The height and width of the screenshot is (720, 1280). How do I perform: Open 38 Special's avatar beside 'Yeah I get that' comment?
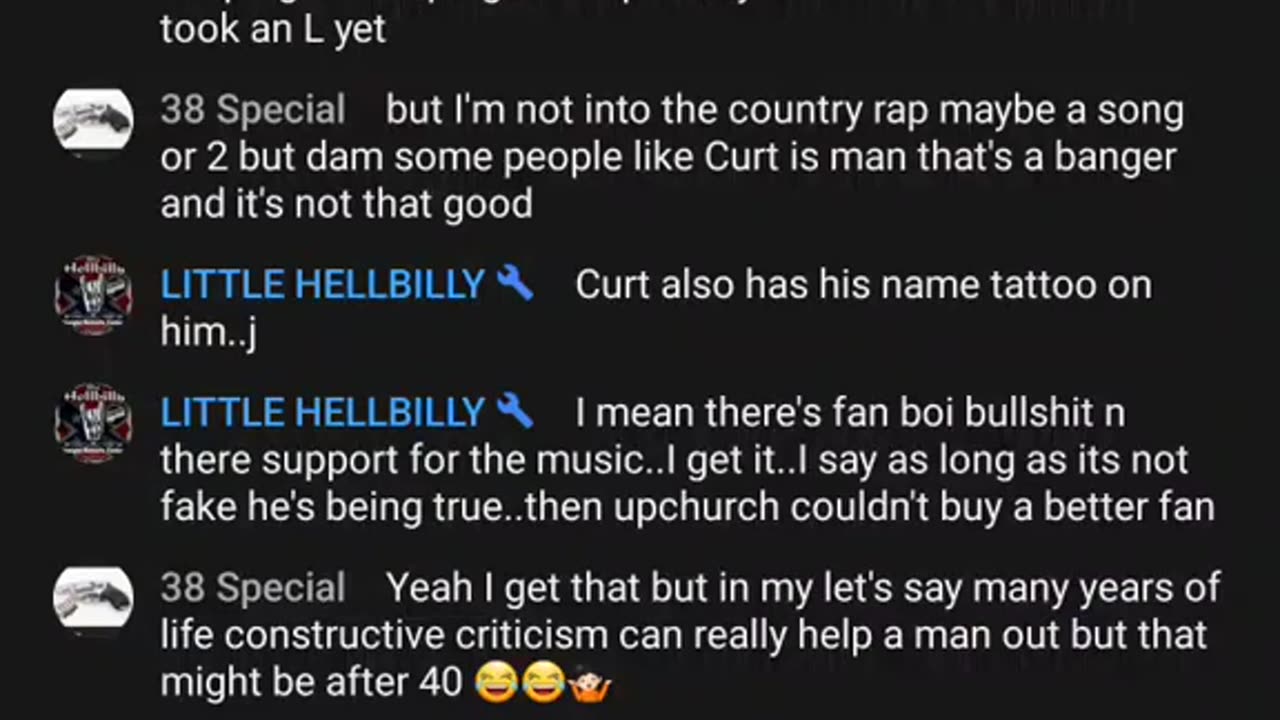click(x=93, y=598)
